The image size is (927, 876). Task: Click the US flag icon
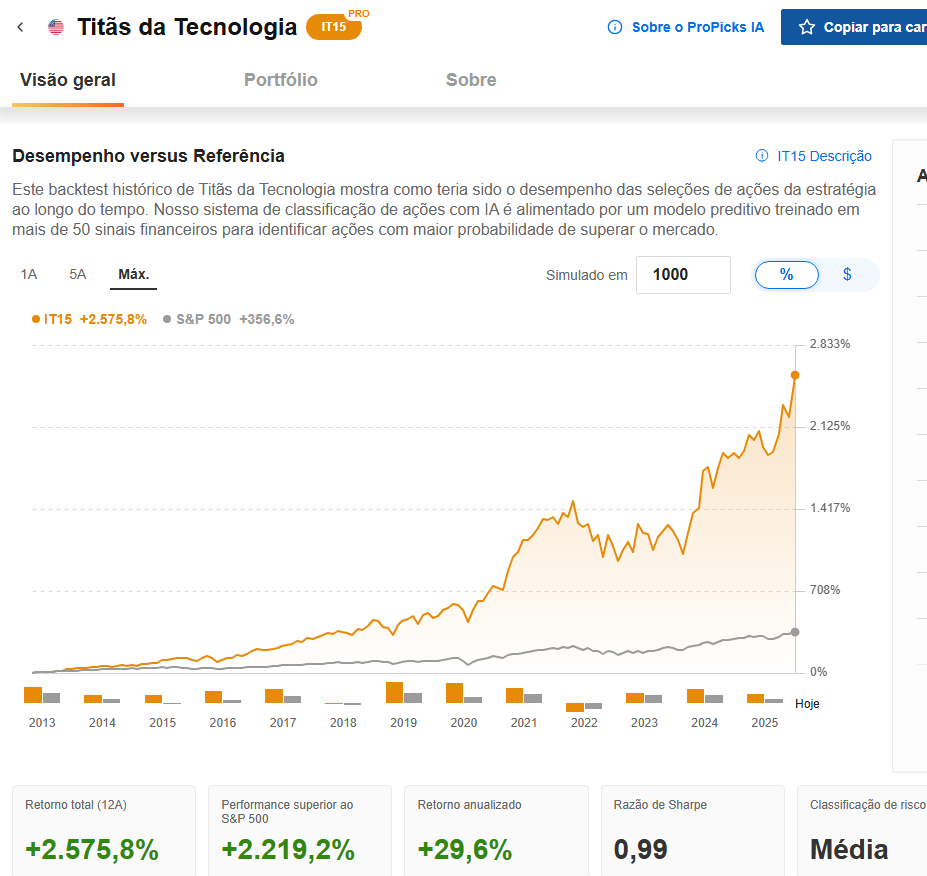click(x=56, y=27)
